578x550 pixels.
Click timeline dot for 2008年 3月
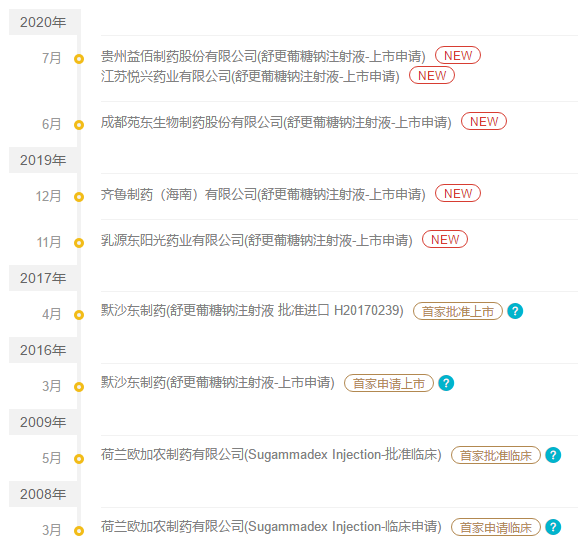tap(79, 530)
